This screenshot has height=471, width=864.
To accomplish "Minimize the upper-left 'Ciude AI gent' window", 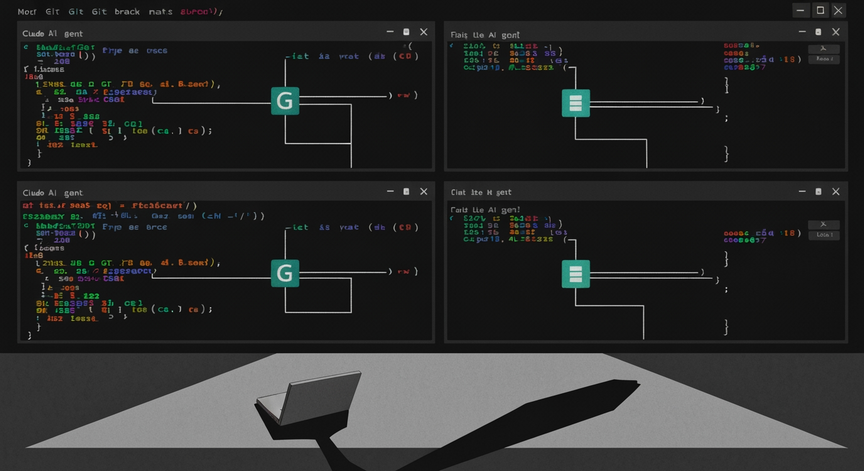I will tap(390, 32).
